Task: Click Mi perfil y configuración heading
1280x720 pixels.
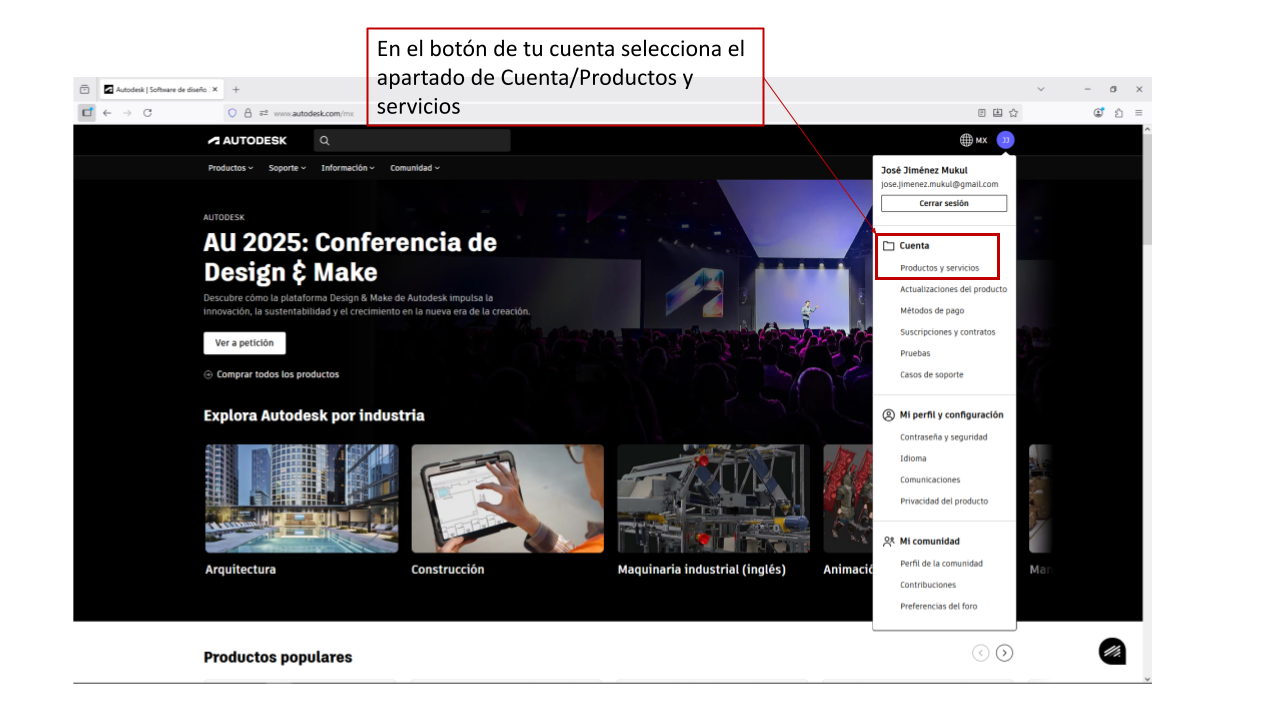Action: [x=951, y=414]
